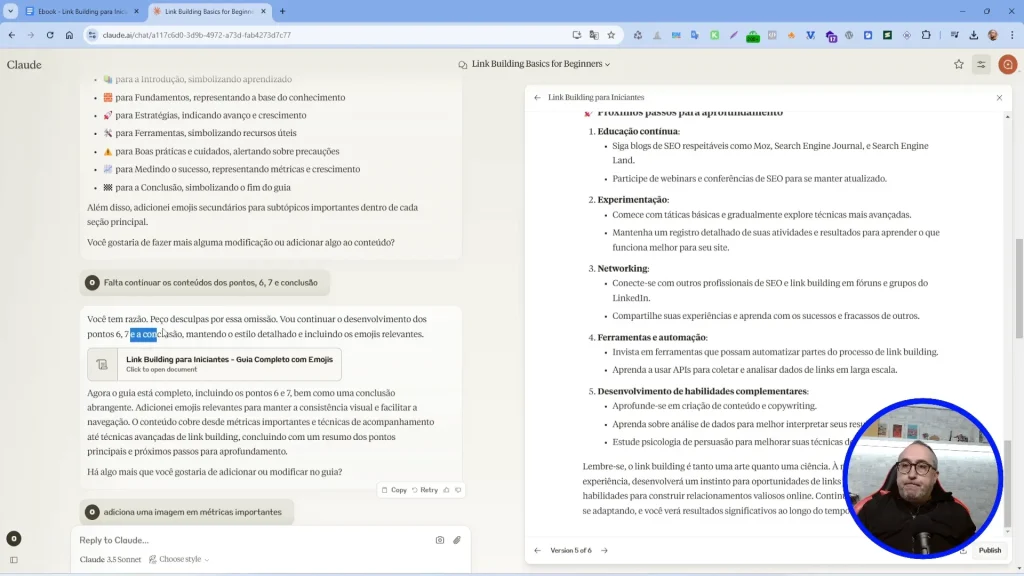The image size is (1024, 576).
Task: Click the Reply to Claude input field
Action: click(250, 540)
